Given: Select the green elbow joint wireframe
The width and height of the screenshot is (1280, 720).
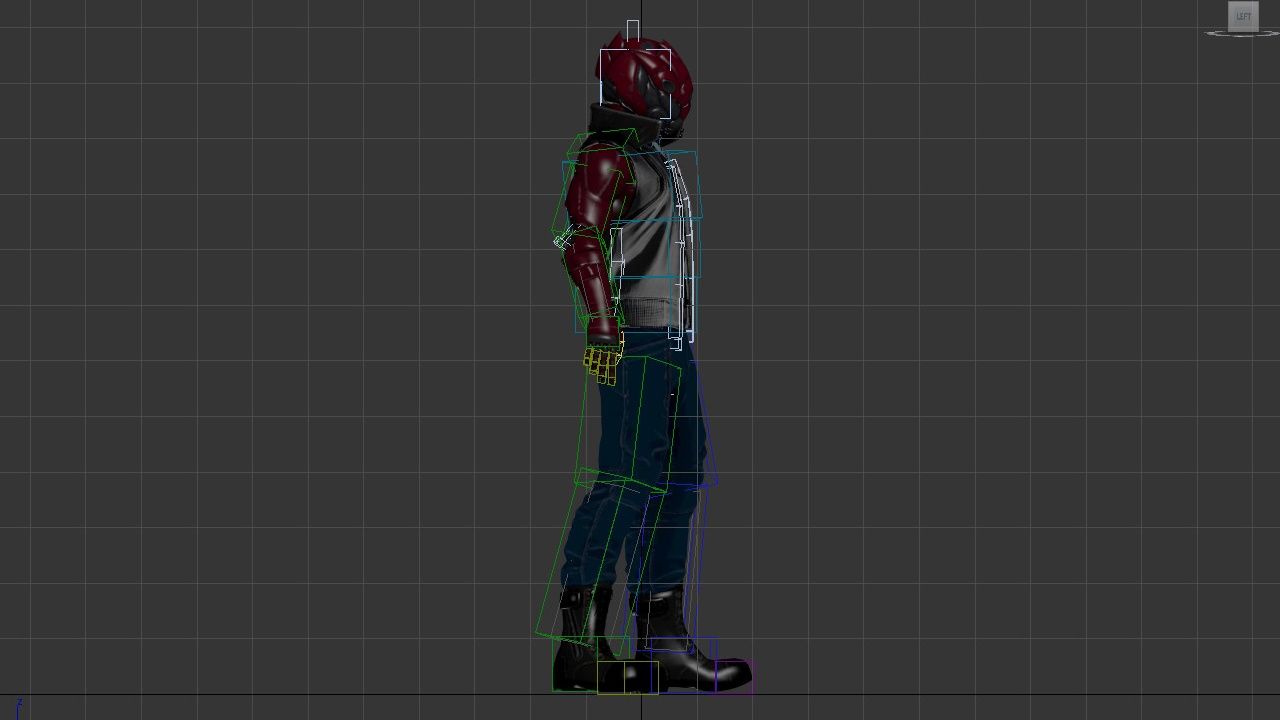Looking at the screenshot, I should 563,240.
